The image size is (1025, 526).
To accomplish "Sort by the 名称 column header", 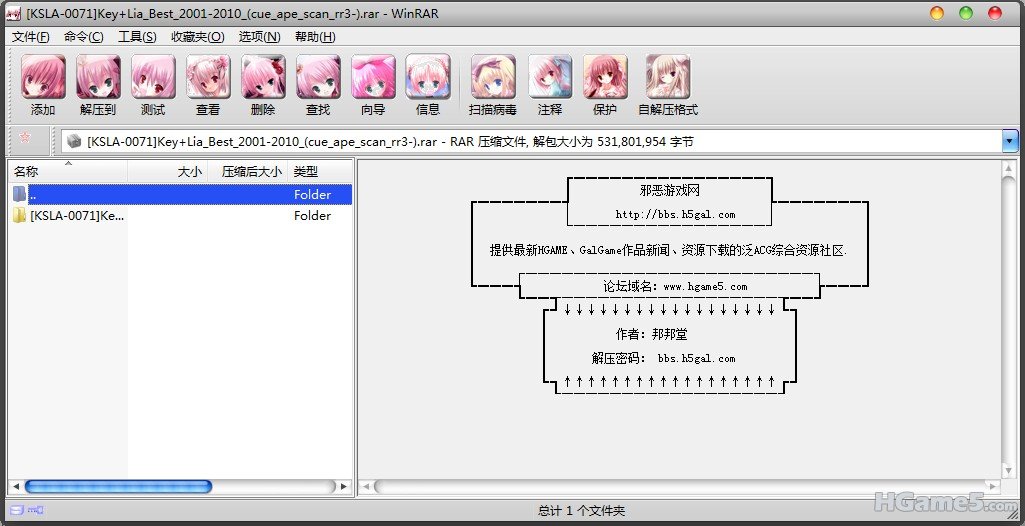I will 68,171.
